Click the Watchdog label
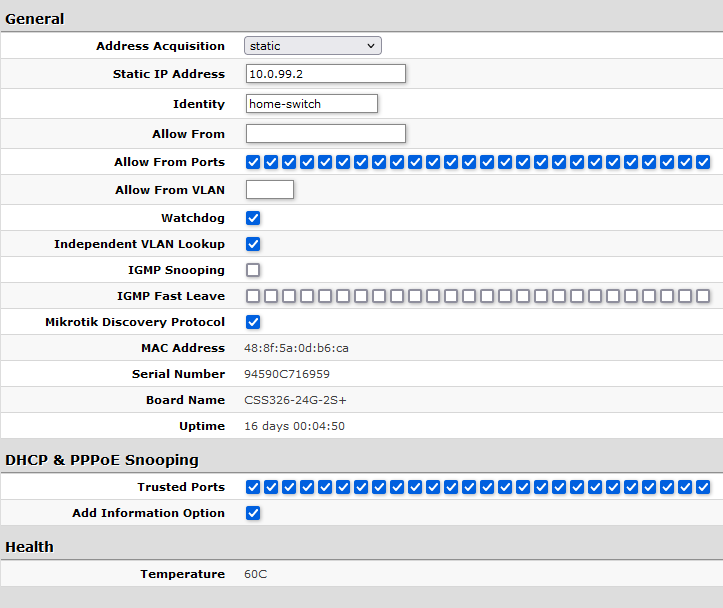The width and height of the screenshot is (723, 608). click(x=193, y=218)
